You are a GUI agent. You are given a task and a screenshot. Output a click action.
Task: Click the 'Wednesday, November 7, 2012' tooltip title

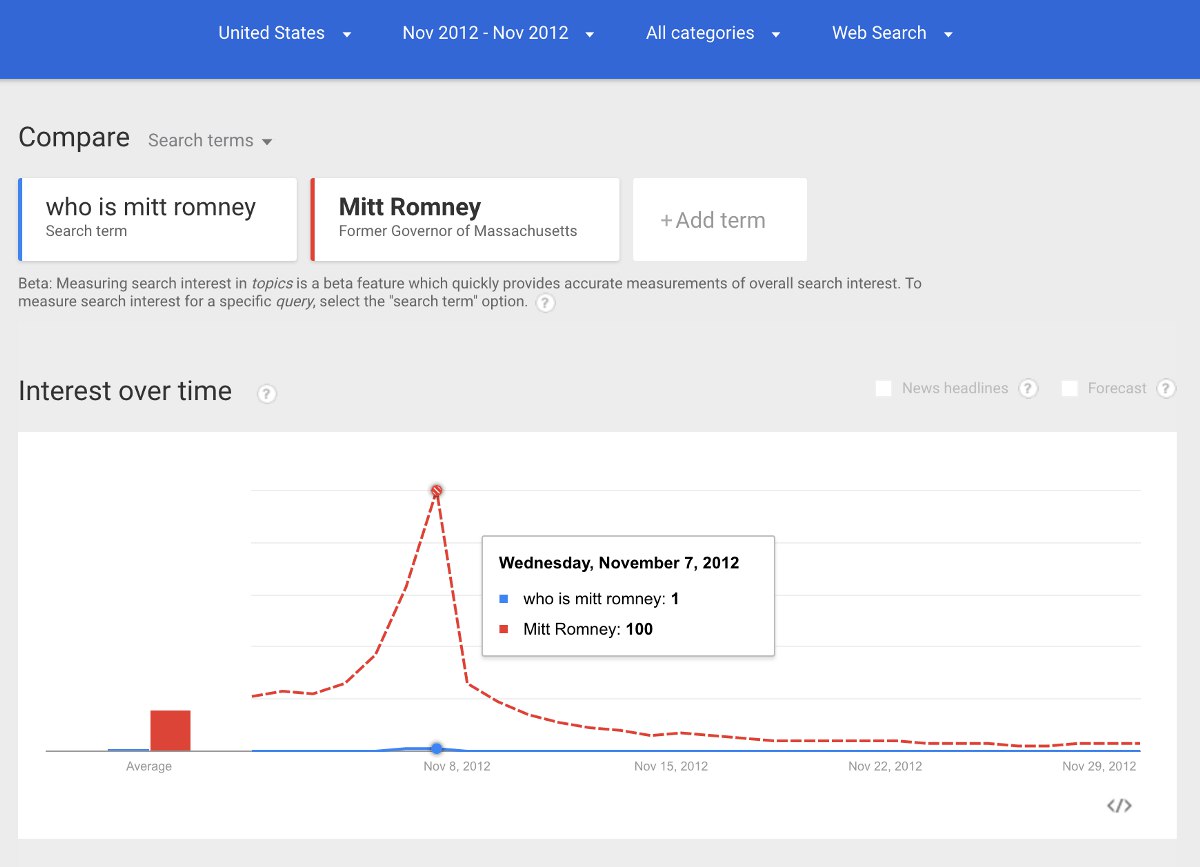619,563
